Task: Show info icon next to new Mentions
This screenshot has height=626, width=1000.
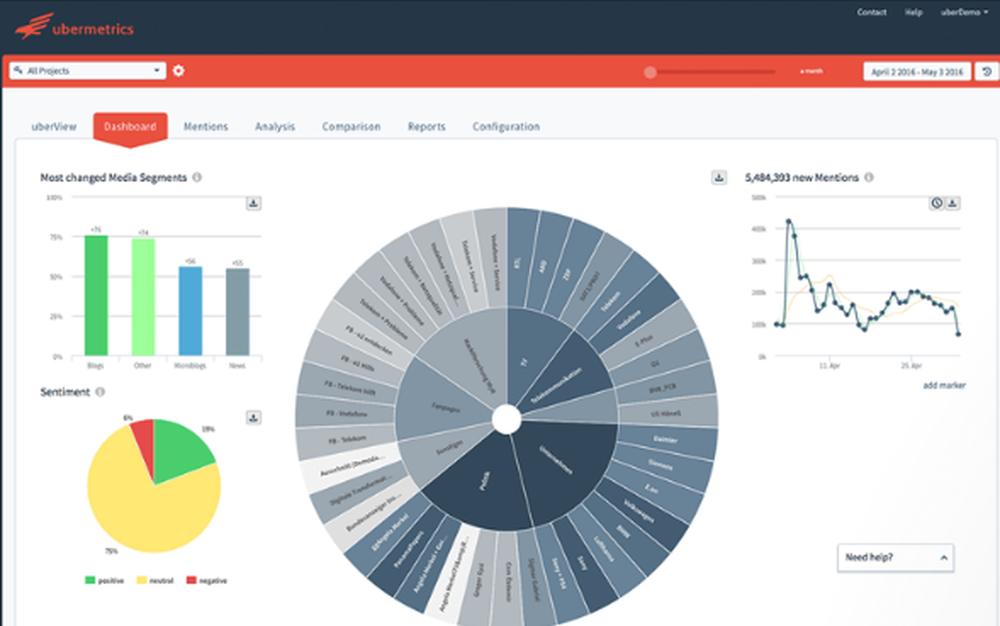Action: [x=869, y=177]
